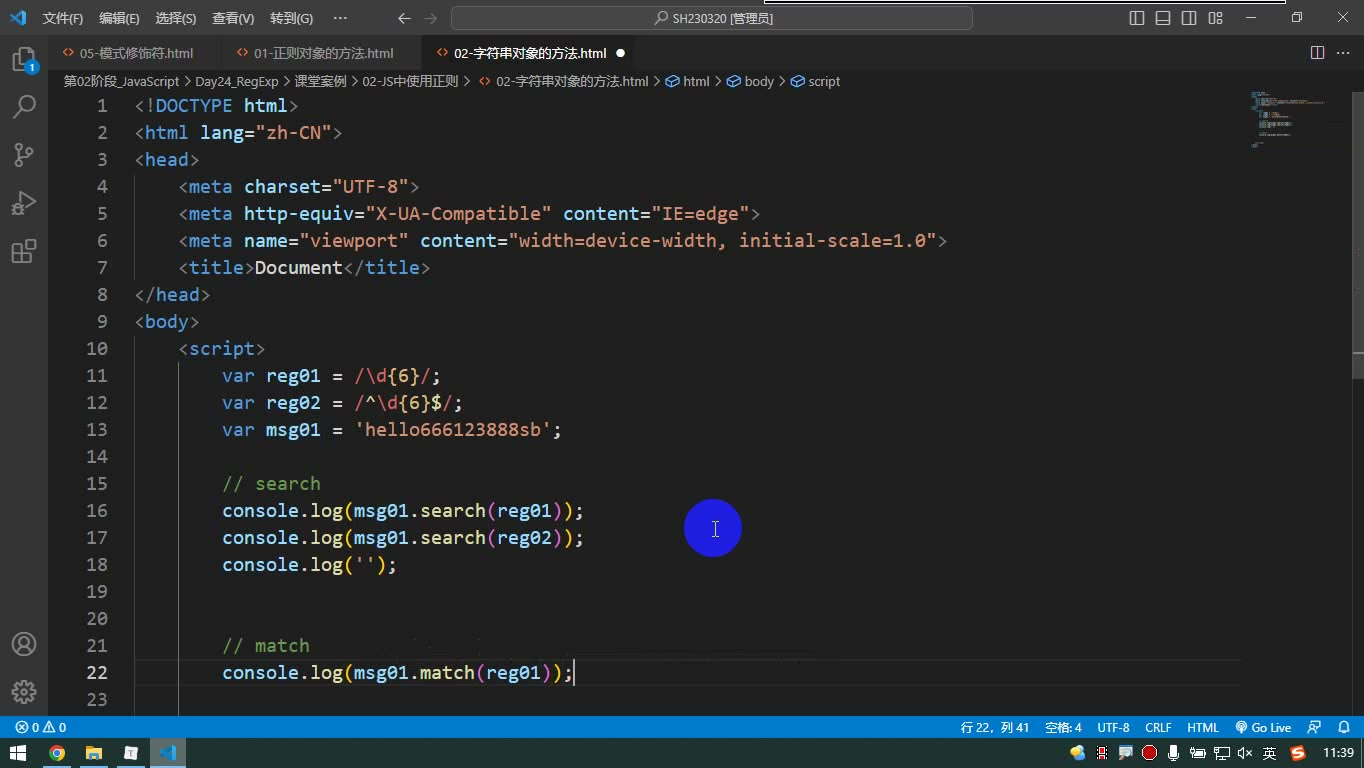Click the errors and warnings status indicator
The width and height of the screenshot is (1364, 768).
tap(41, 728)
